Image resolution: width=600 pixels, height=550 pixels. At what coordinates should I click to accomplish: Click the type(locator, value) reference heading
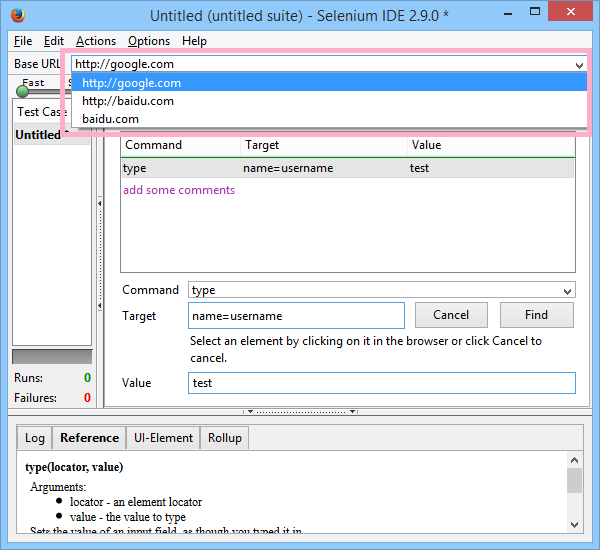point(74,467)
